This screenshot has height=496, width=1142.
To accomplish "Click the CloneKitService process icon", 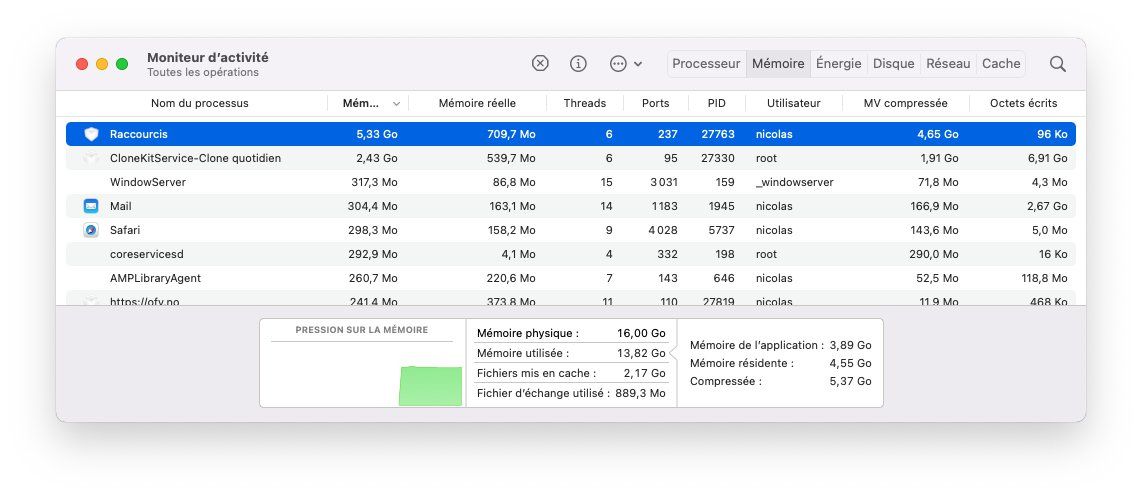I will (91, 158).
